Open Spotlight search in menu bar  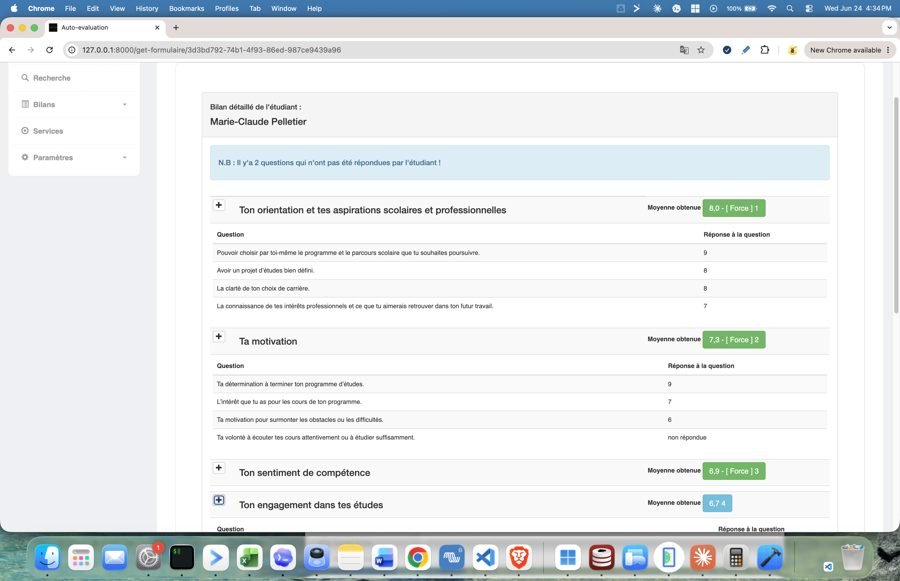tap(790, 9)
